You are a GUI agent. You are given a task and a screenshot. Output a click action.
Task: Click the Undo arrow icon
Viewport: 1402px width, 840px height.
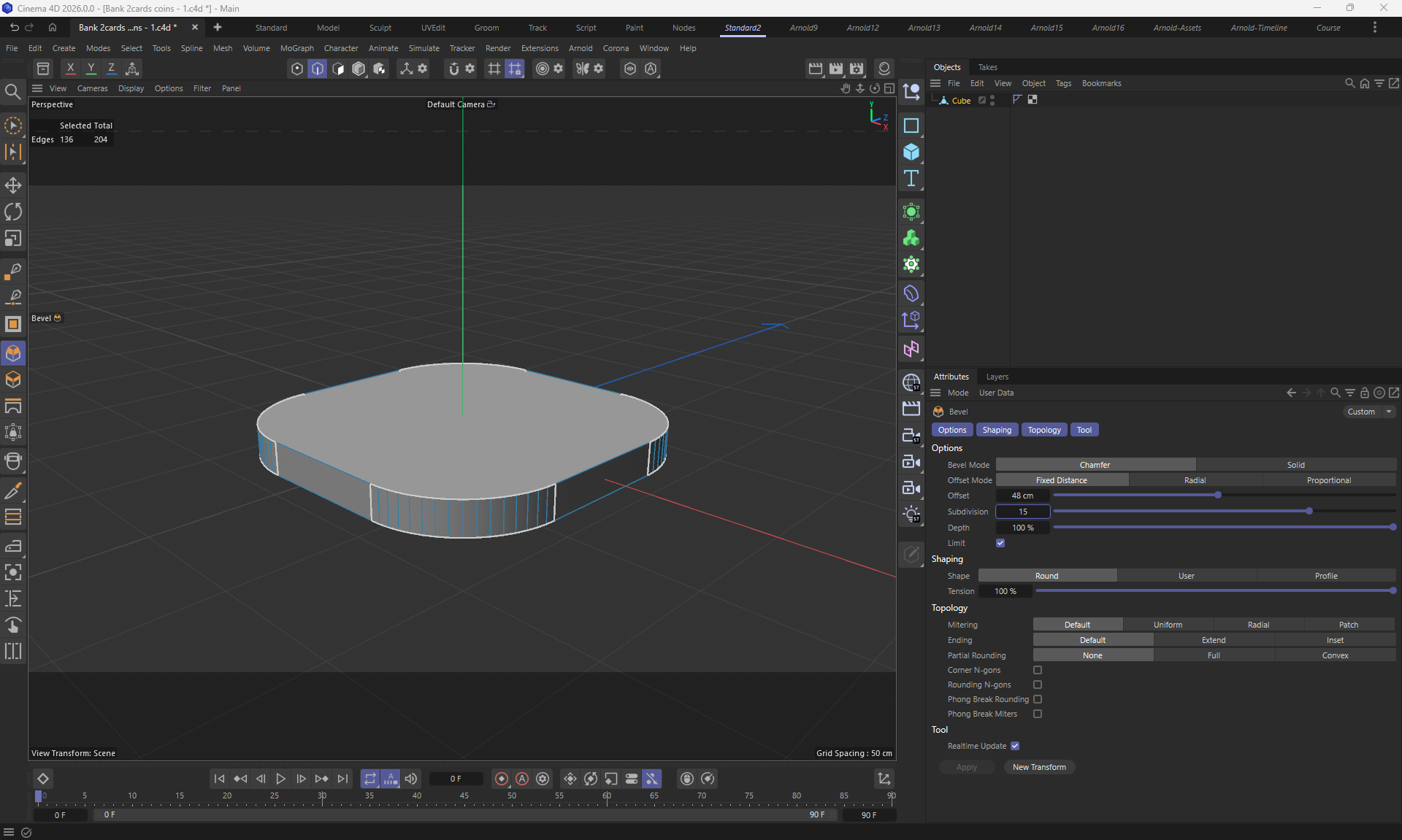(14, 27)
